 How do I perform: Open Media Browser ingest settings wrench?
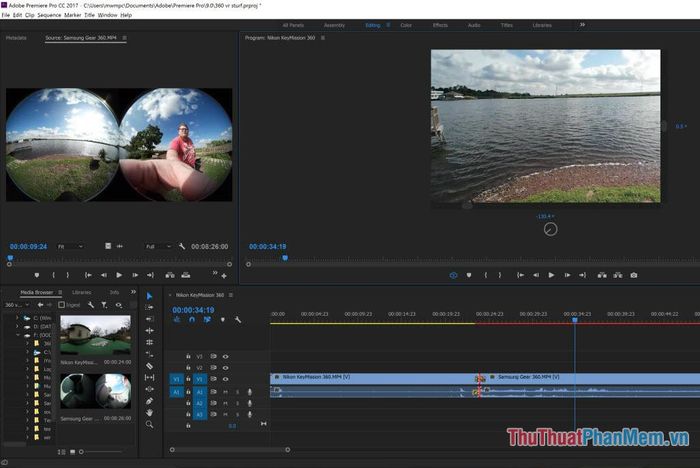[x=91, y=305]
